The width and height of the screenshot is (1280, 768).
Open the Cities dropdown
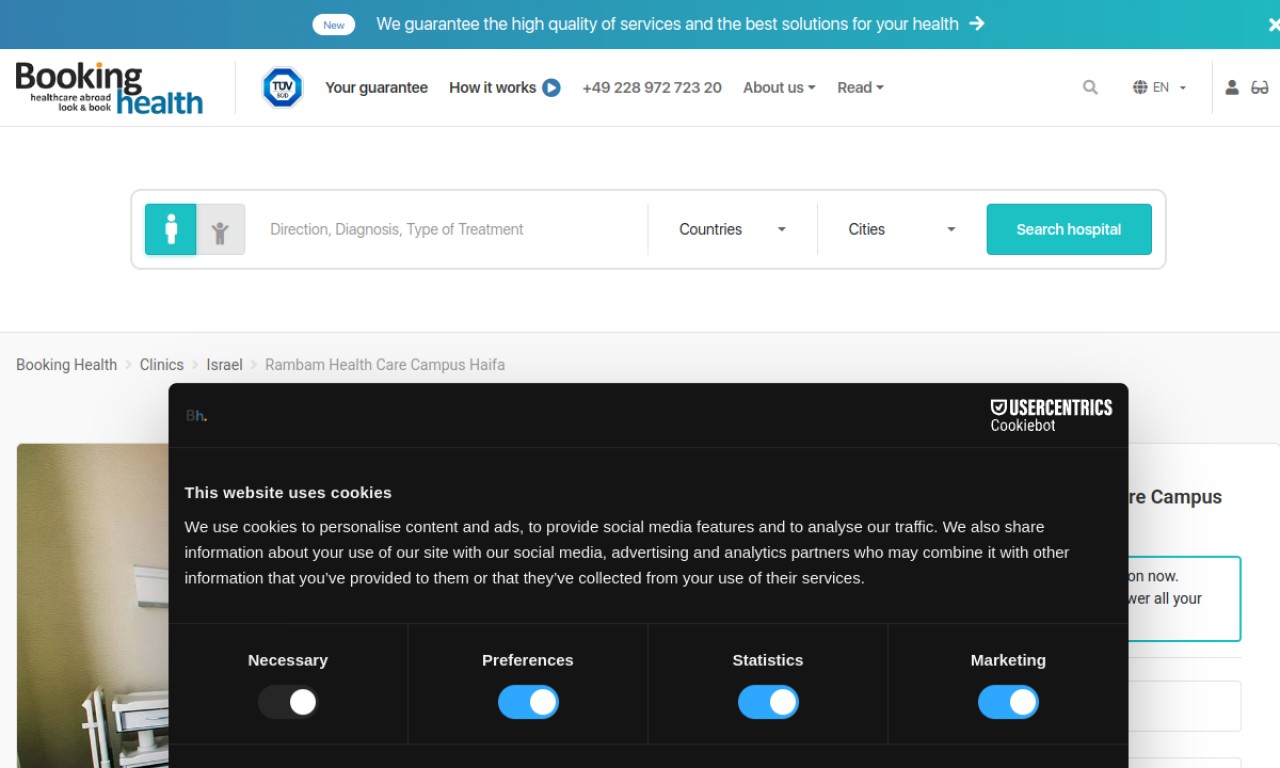(x=902, y=229)
